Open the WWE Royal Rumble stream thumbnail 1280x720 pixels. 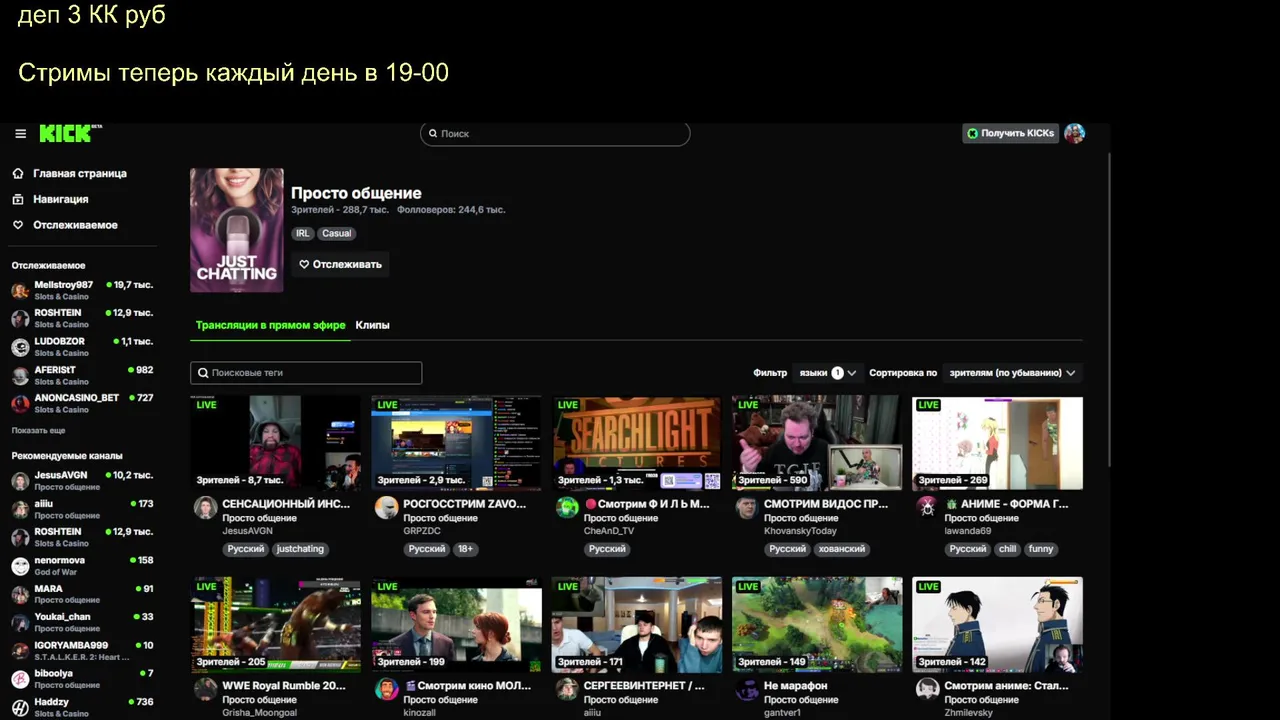276,624
